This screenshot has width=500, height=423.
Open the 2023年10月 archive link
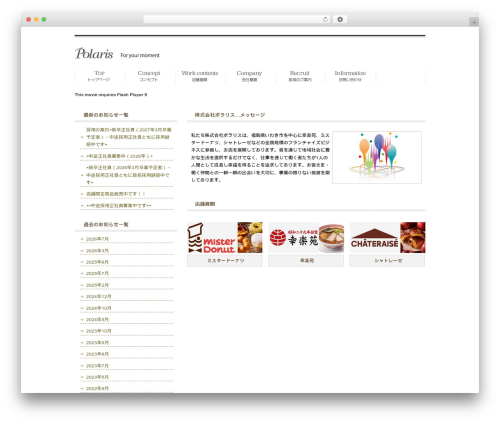pyautogui.click(x=99, y=331)
